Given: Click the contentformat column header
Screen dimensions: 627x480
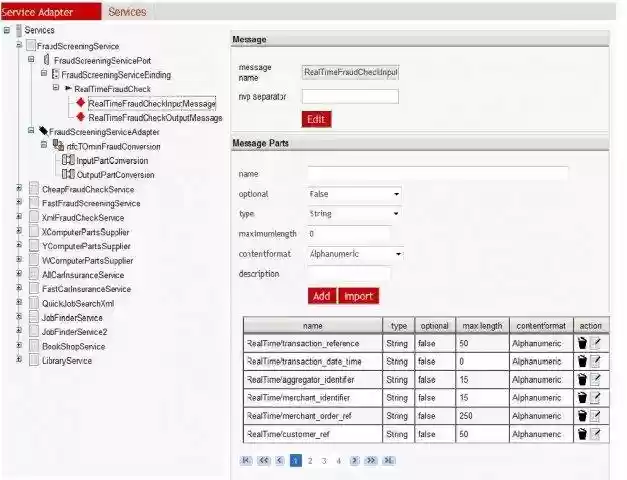Looking at the screenshot, I should click(541, 326).
